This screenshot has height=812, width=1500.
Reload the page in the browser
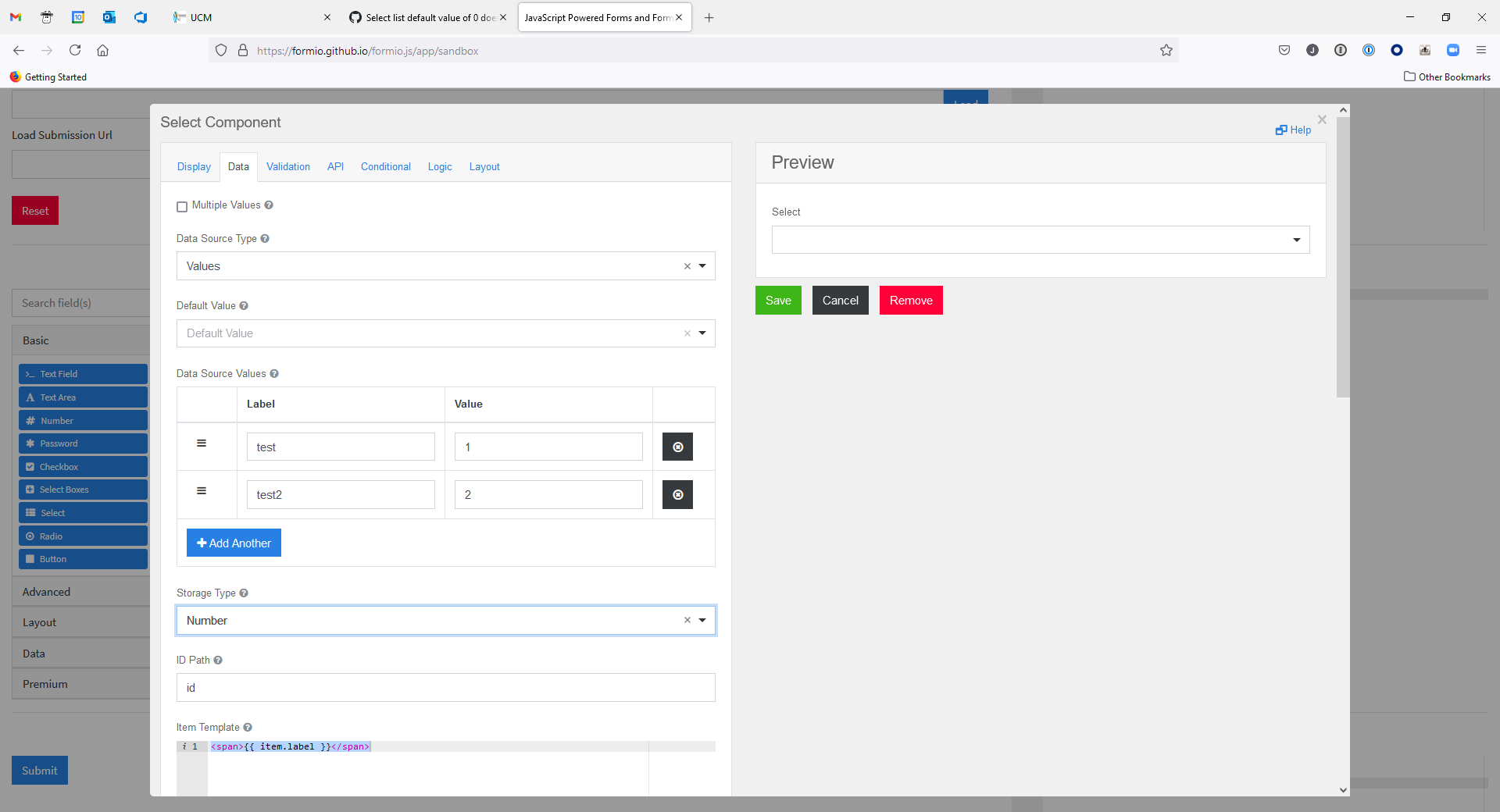click(75, 51)
